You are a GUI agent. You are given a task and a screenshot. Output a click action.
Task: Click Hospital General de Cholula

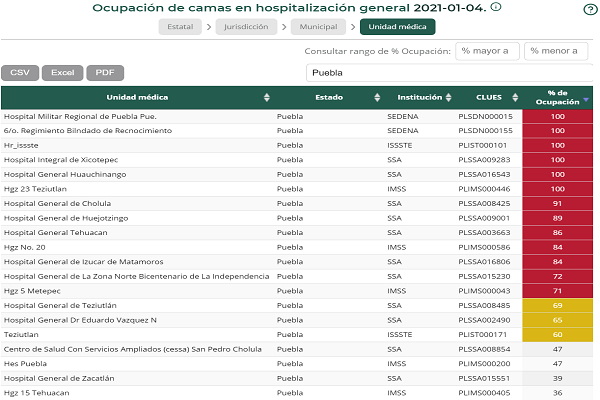(x=57, y=204)
